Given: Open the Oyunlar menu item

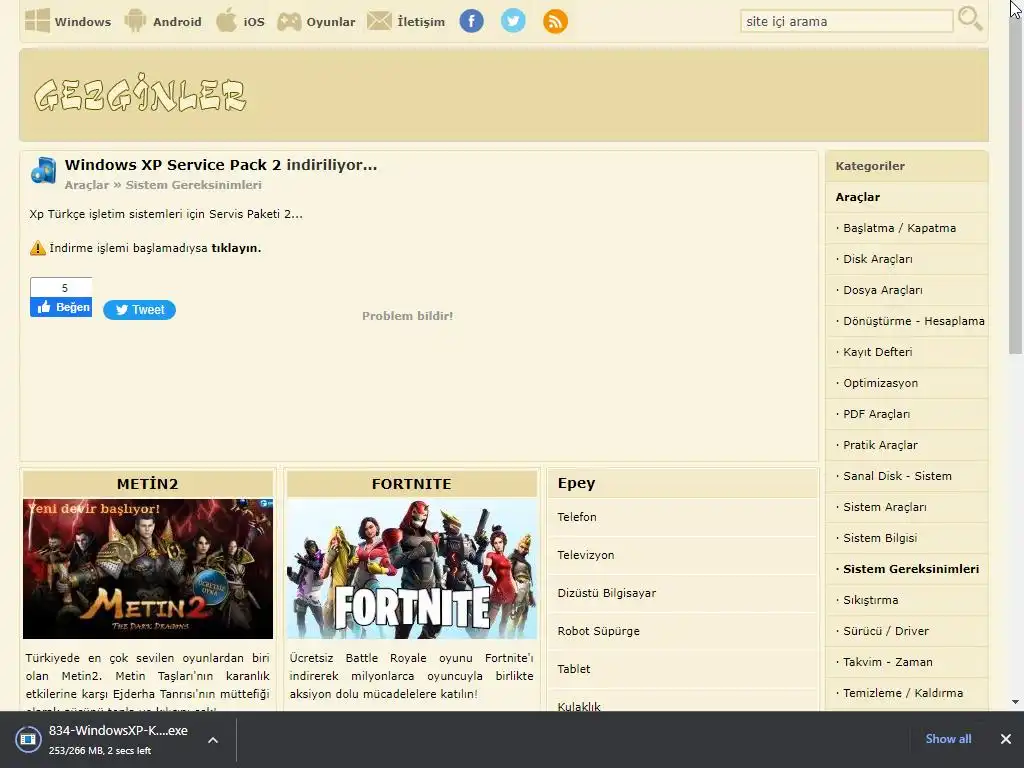Looking at the screenshot, I should [331, 22].
